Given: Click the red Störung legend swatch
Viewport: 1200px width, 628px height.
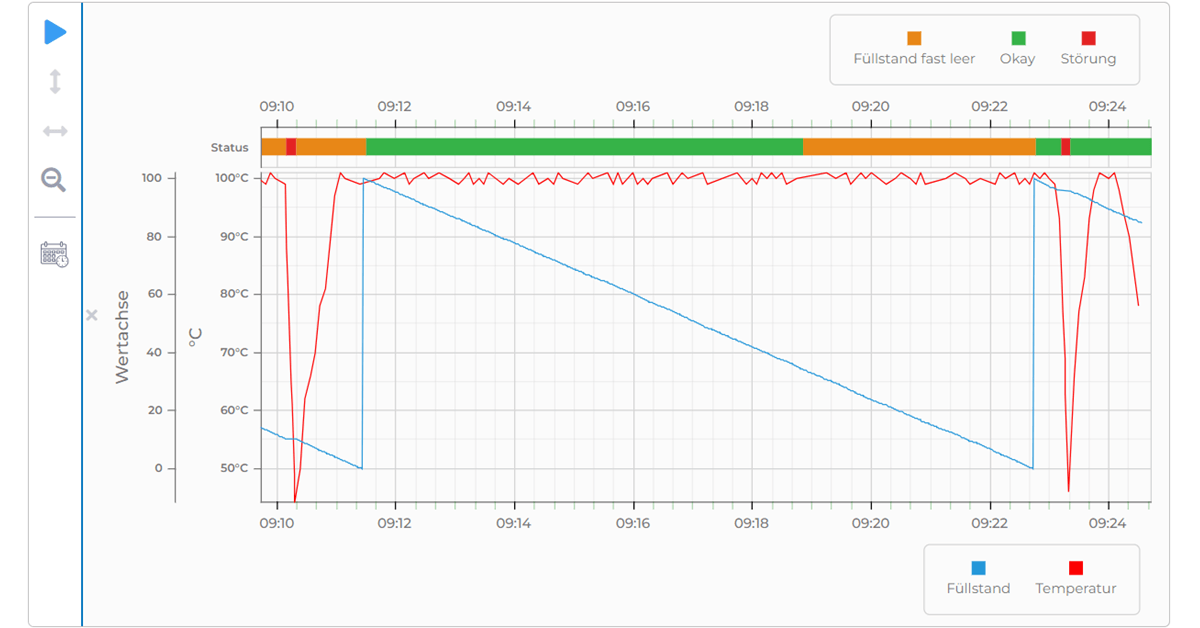Looking at the screenshot, I should coord(1088,38).
